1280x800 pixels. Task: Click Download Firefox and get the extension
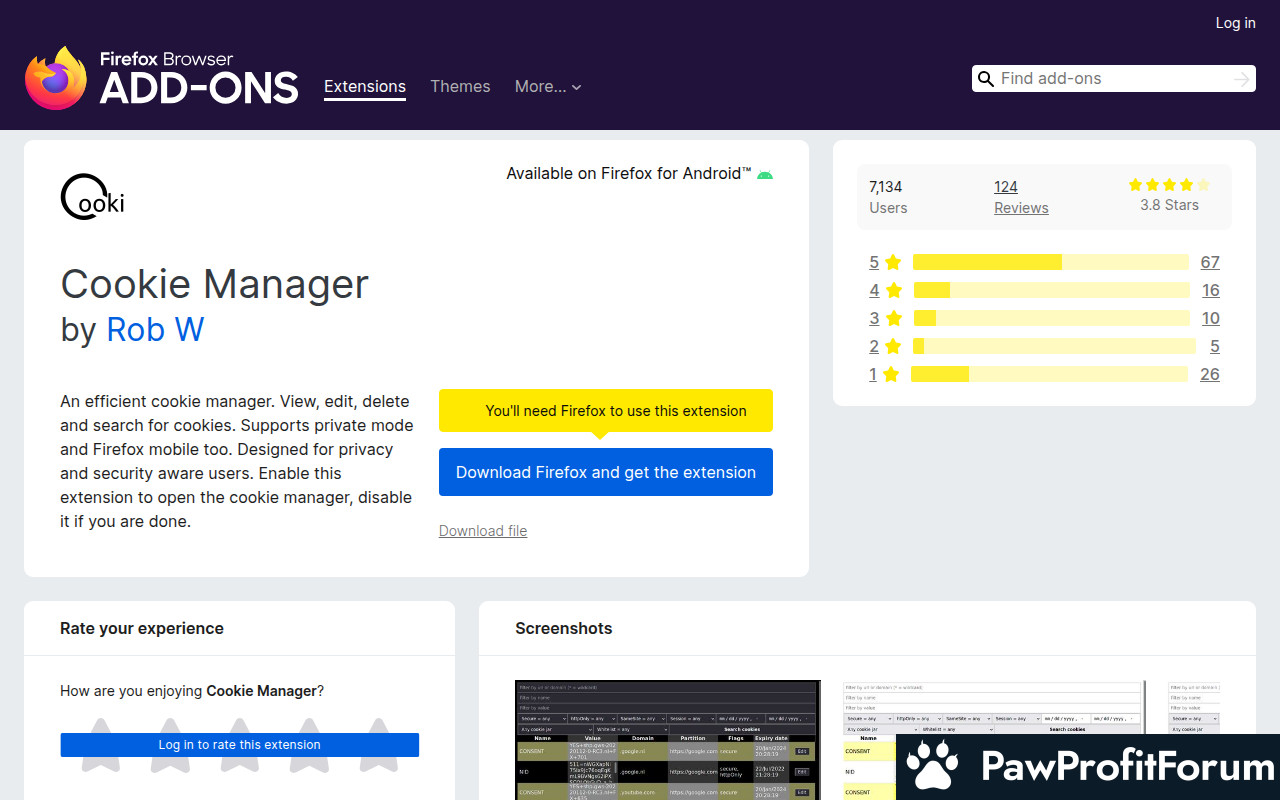(x=606, y=472)
